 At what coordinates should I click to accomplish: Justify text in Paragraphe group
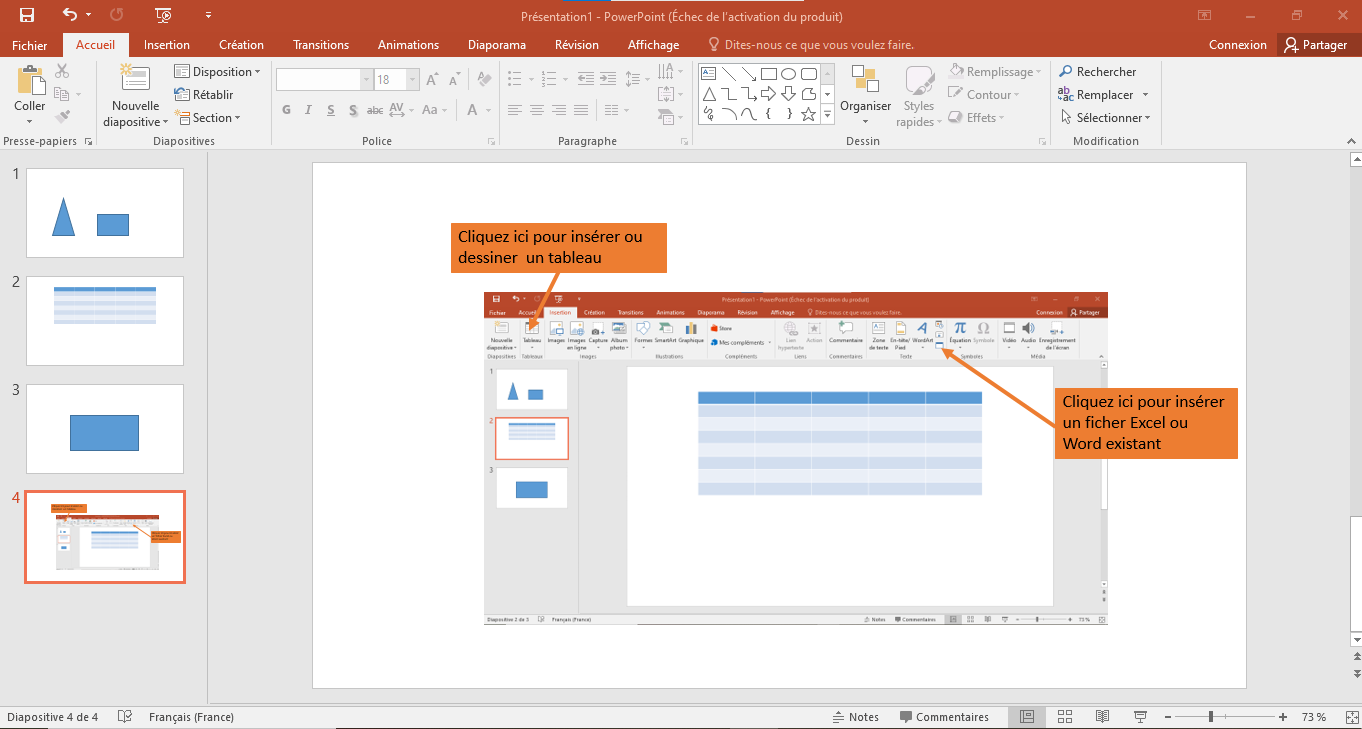coord(581,110)
